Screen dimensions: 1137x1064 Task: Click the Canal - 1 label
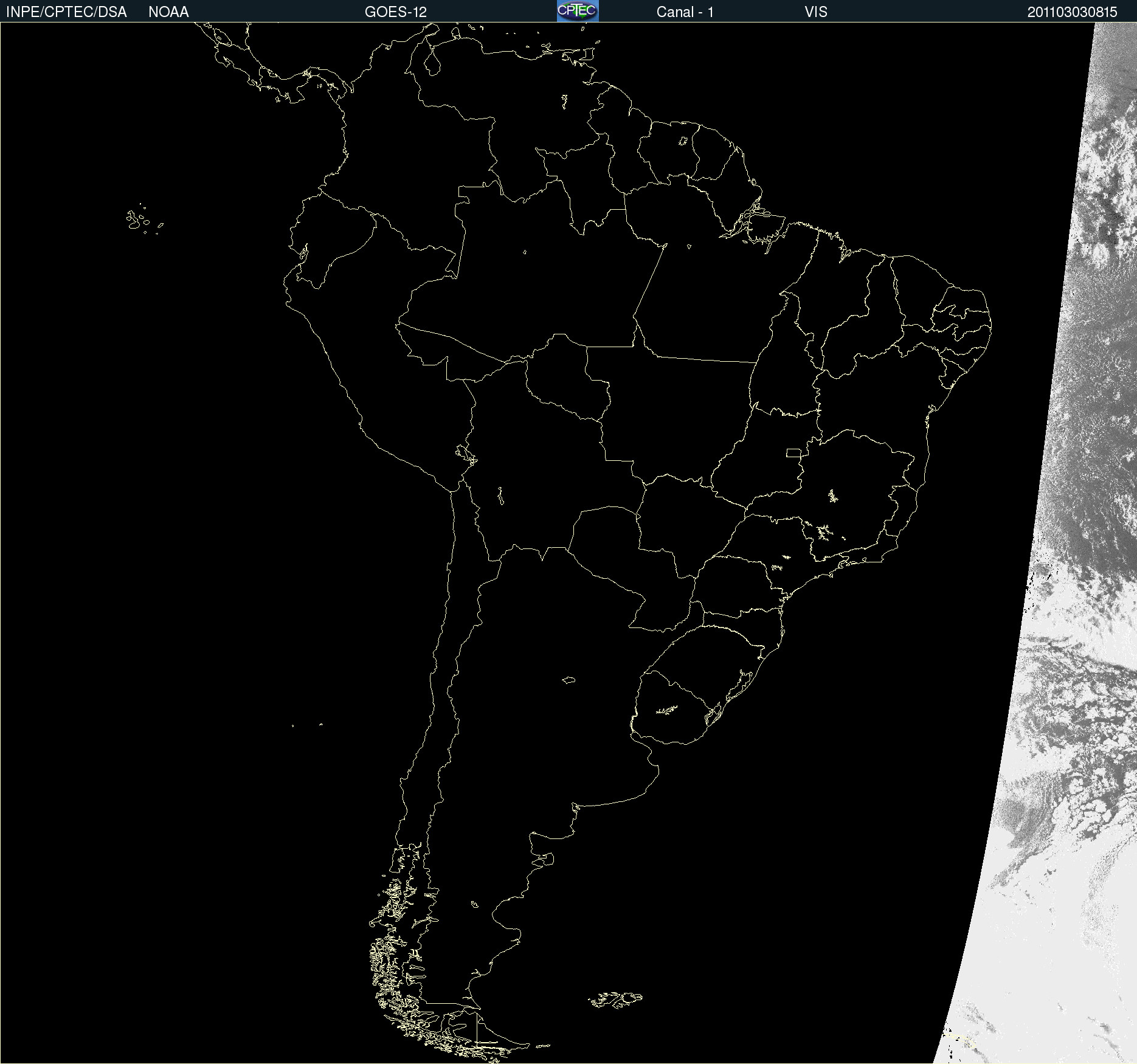[685, 12]
